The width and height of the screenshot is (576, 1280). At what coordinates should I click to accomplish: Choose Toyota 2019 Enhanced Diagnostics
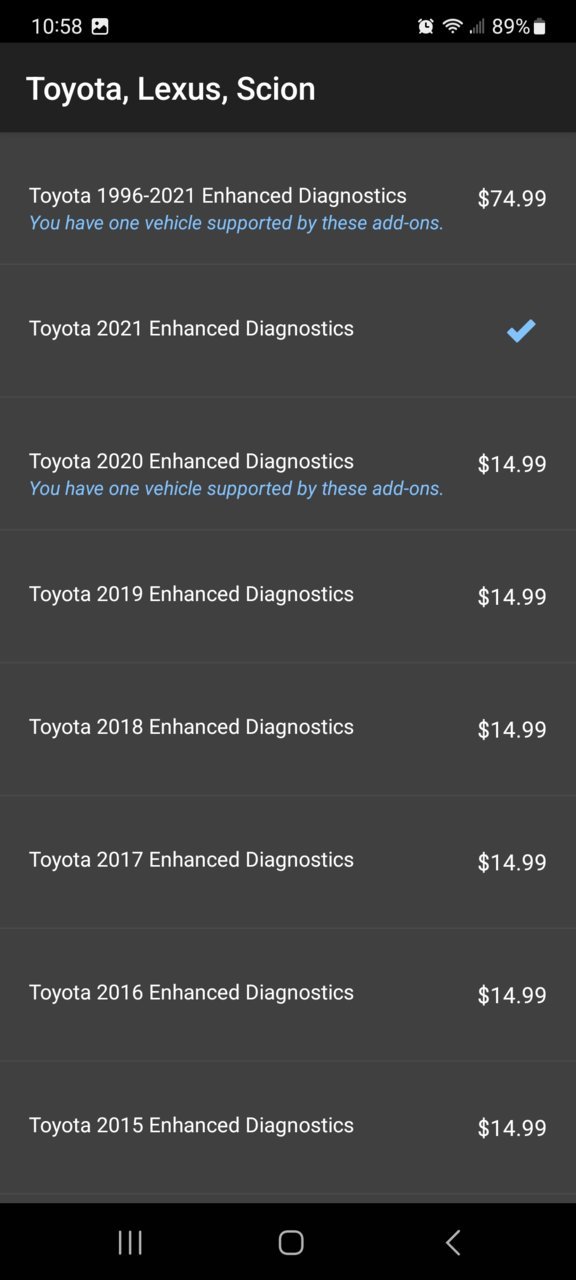pyautogui.click(x=288, y=596)
